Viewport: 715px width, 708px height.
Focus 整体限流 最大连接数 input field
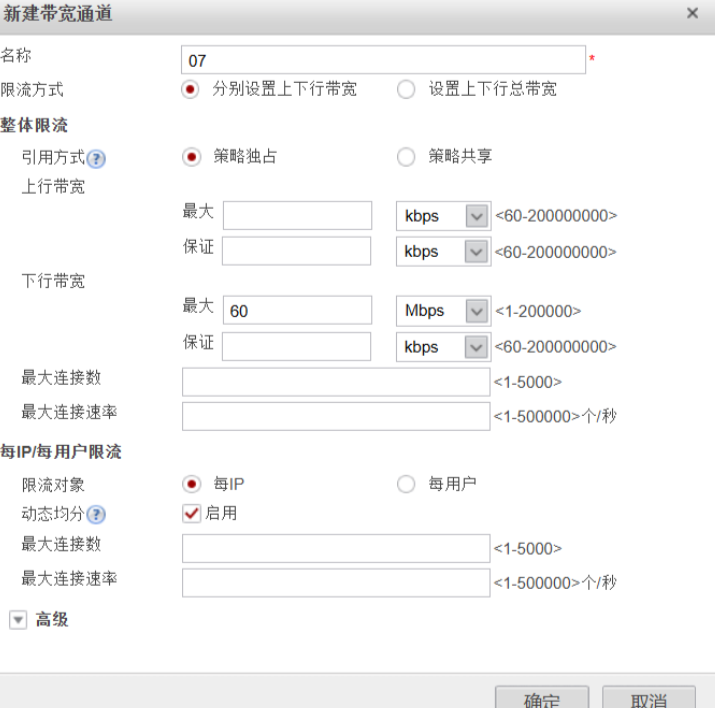pyautogui.click(x=336, y=382)
